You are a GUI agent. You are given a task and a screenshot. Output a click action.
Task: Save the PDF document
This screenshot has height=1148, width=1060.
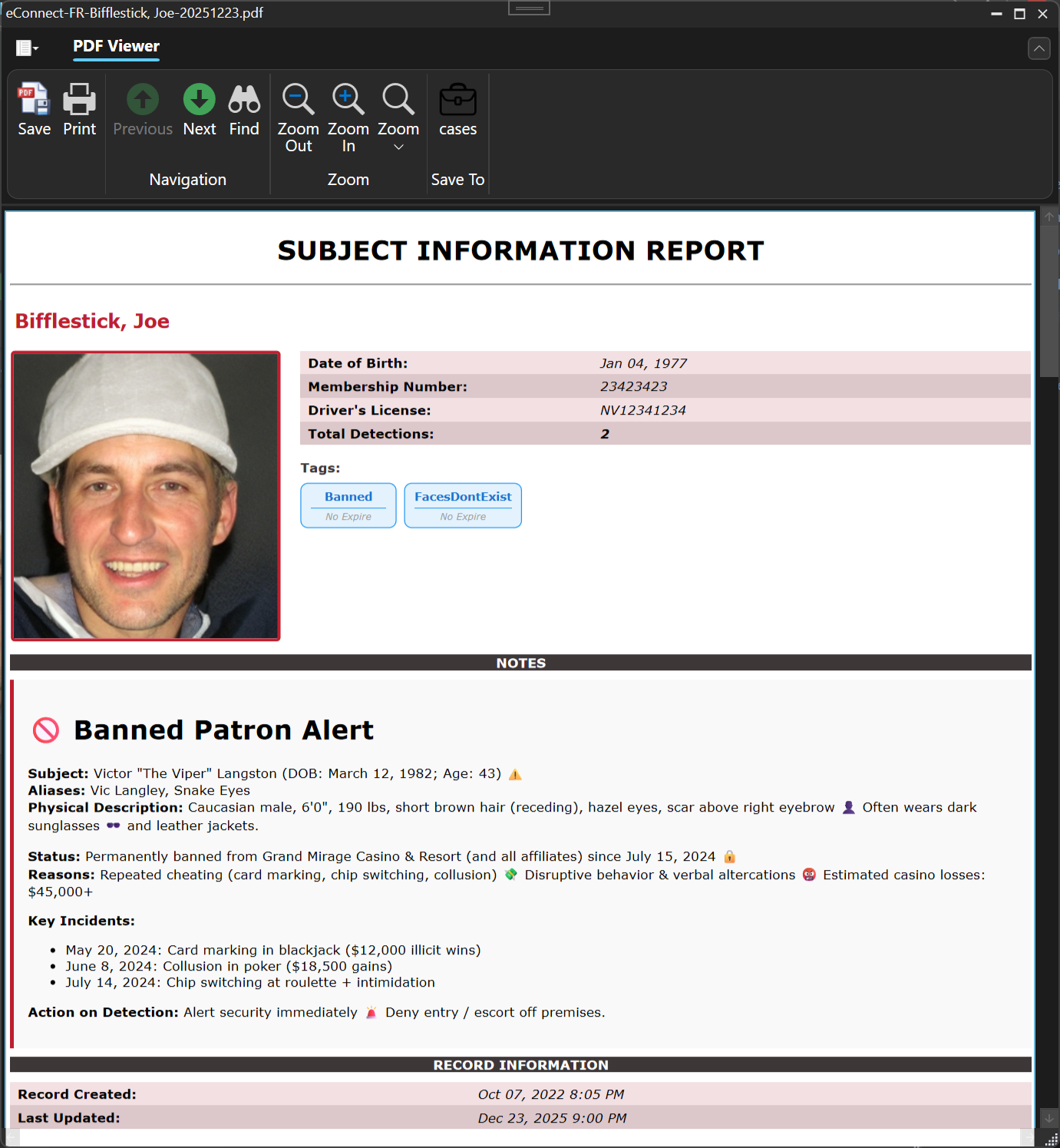point(34,110)
